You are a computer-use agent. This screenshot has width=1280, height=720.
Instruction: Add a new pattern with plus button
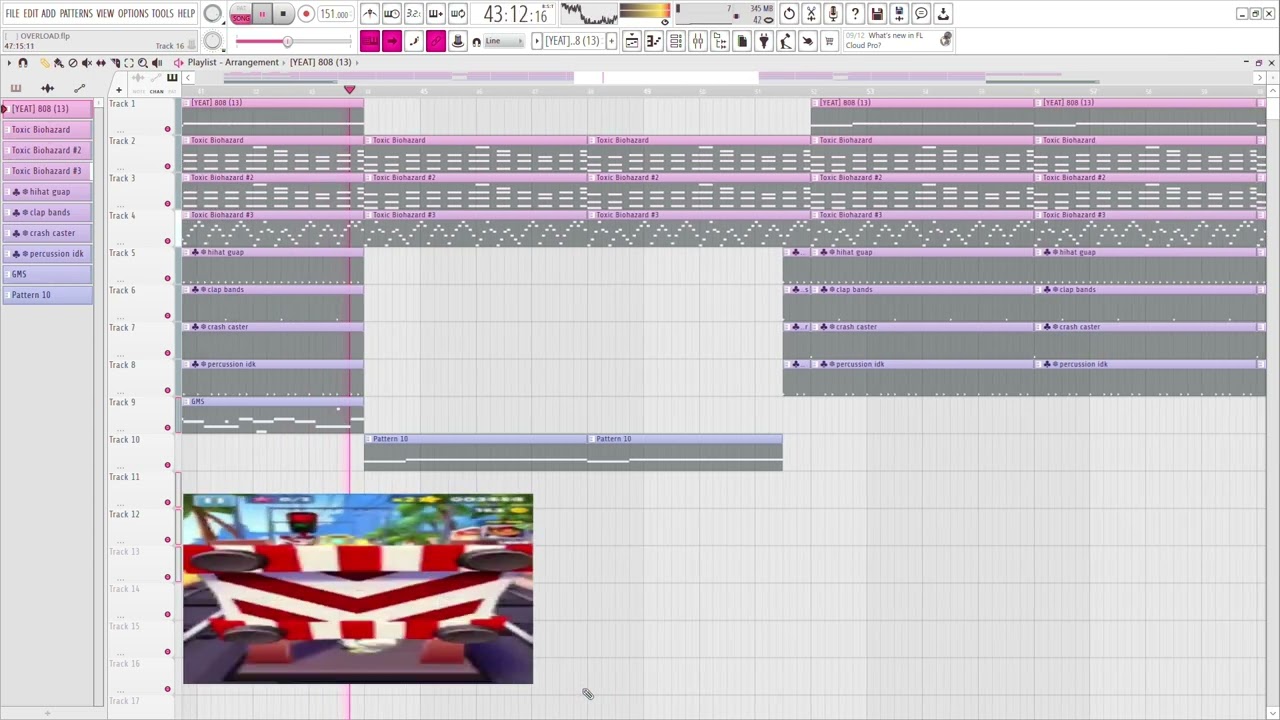point(611,41)
